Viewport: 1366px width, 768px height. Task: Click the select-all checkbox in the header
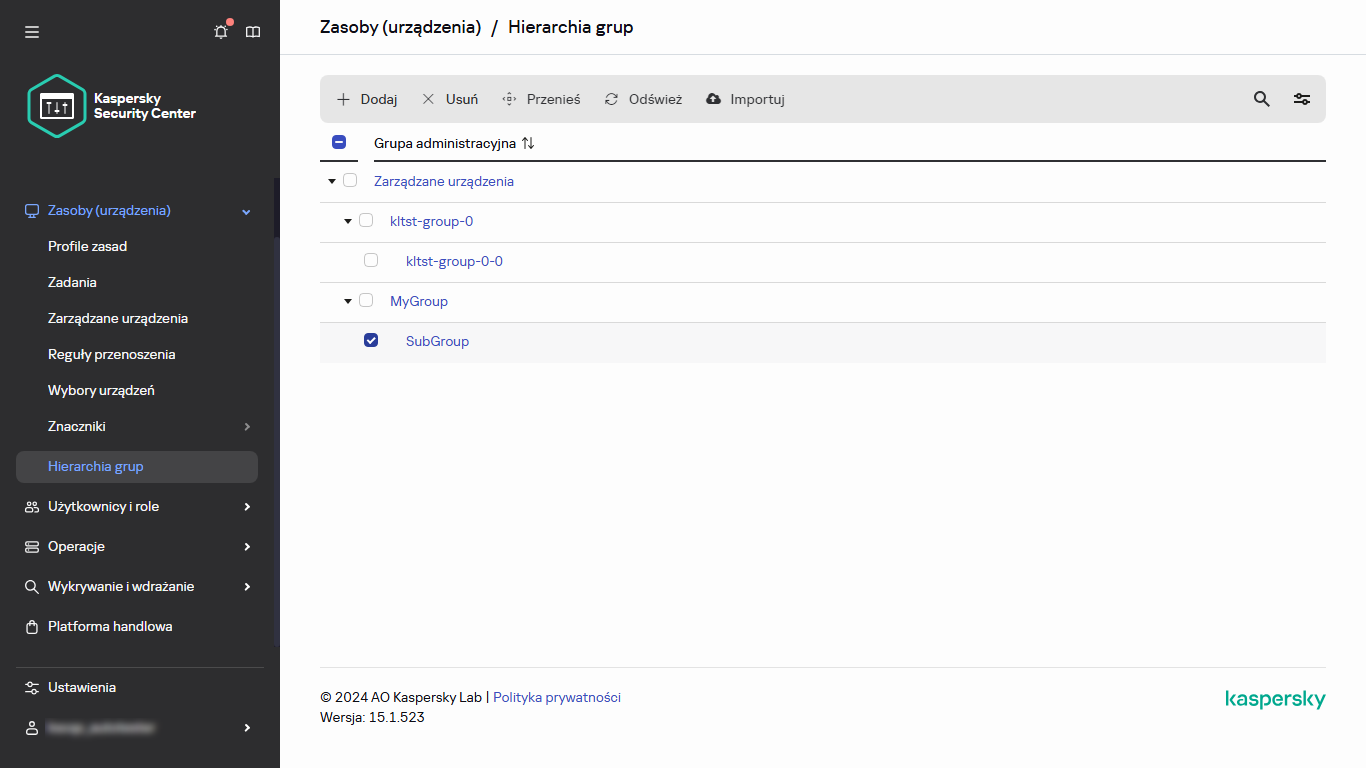click(339, 142)
